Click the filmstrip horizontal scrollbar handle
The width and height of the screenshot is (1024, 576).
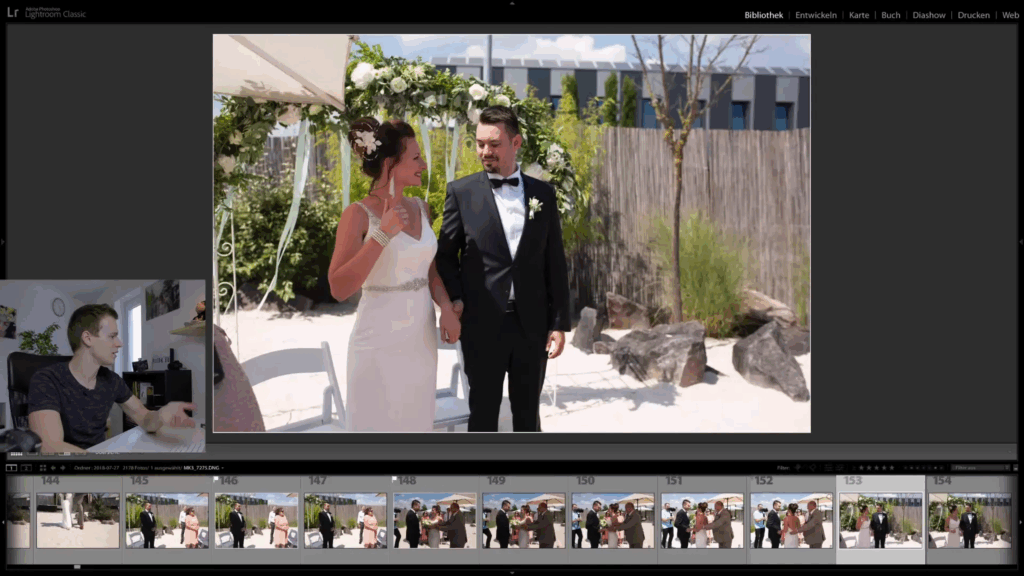[x=77, y=567]
